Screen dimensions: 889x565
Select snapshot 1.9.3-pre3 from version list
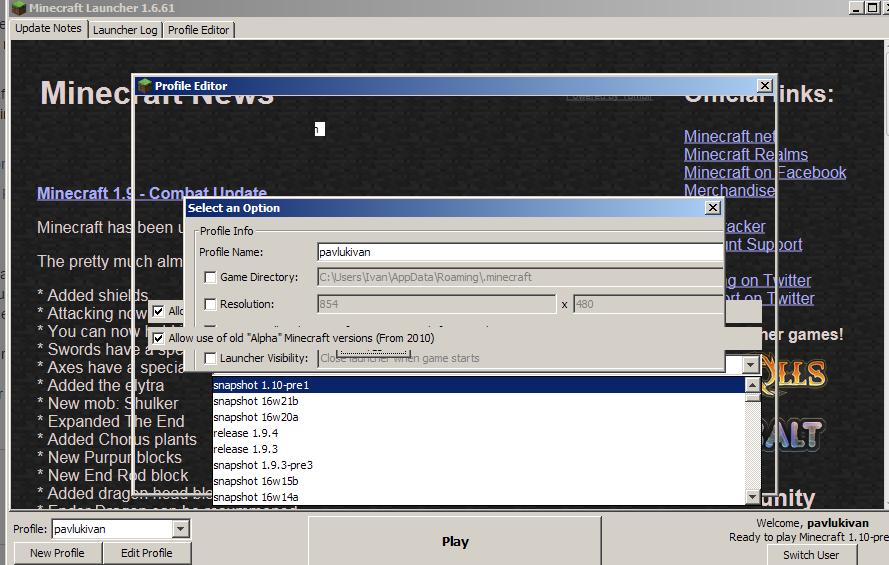click(479, 465)
